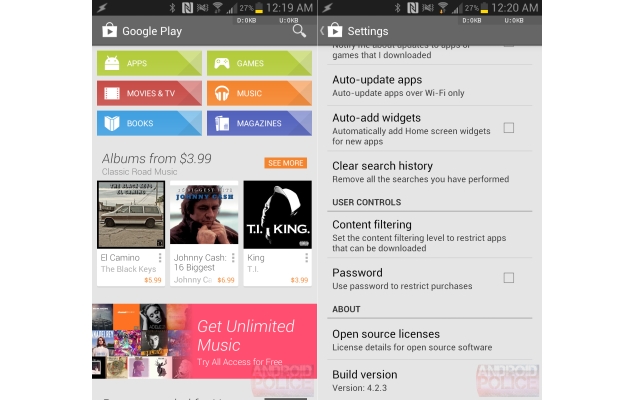Open the Auto-update apps setting
The image size is (635, 400).
430,85
